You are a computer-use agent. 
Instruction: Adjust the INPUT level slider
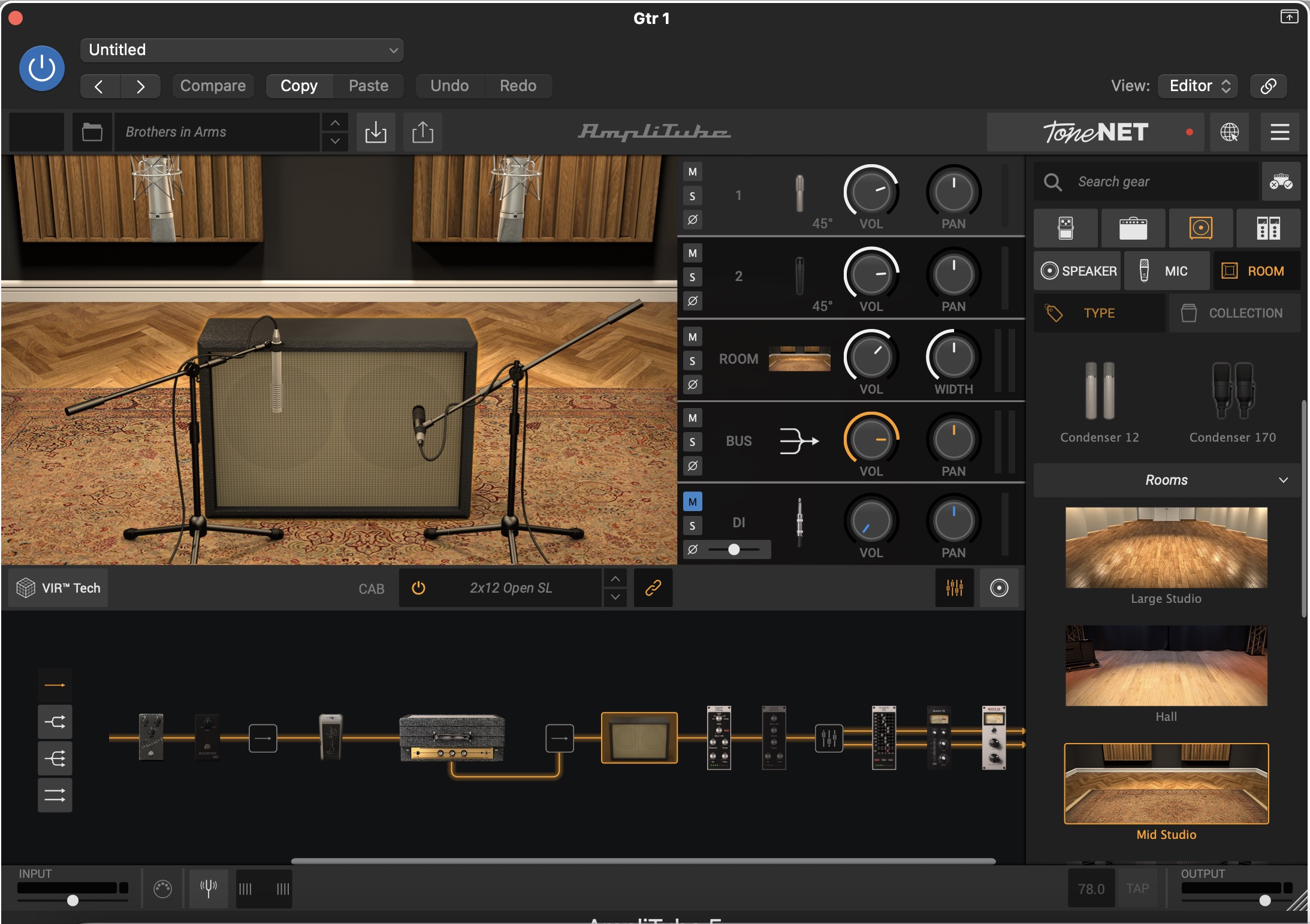(73, 900)
